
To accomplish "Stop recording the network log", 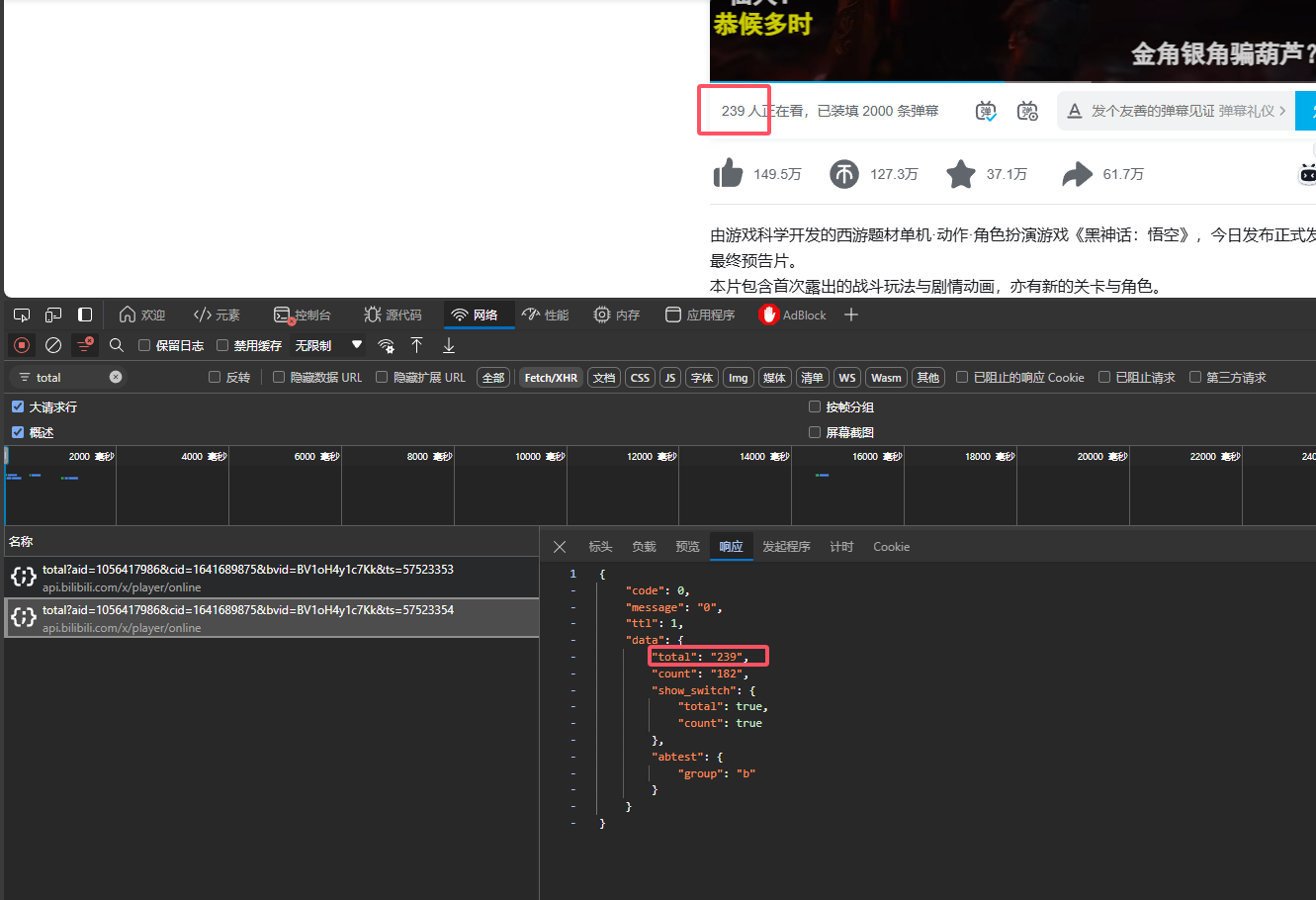I will 21,345.
